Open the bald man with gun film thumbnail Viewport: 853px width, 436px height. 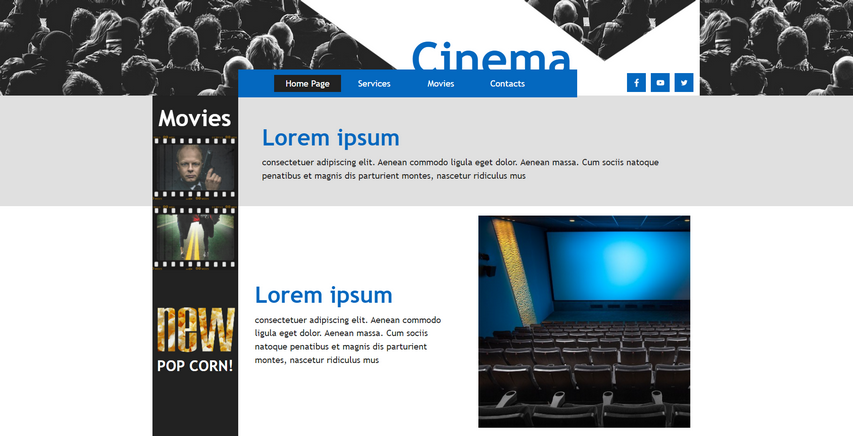pyautogui.click(x=195, y=168)
